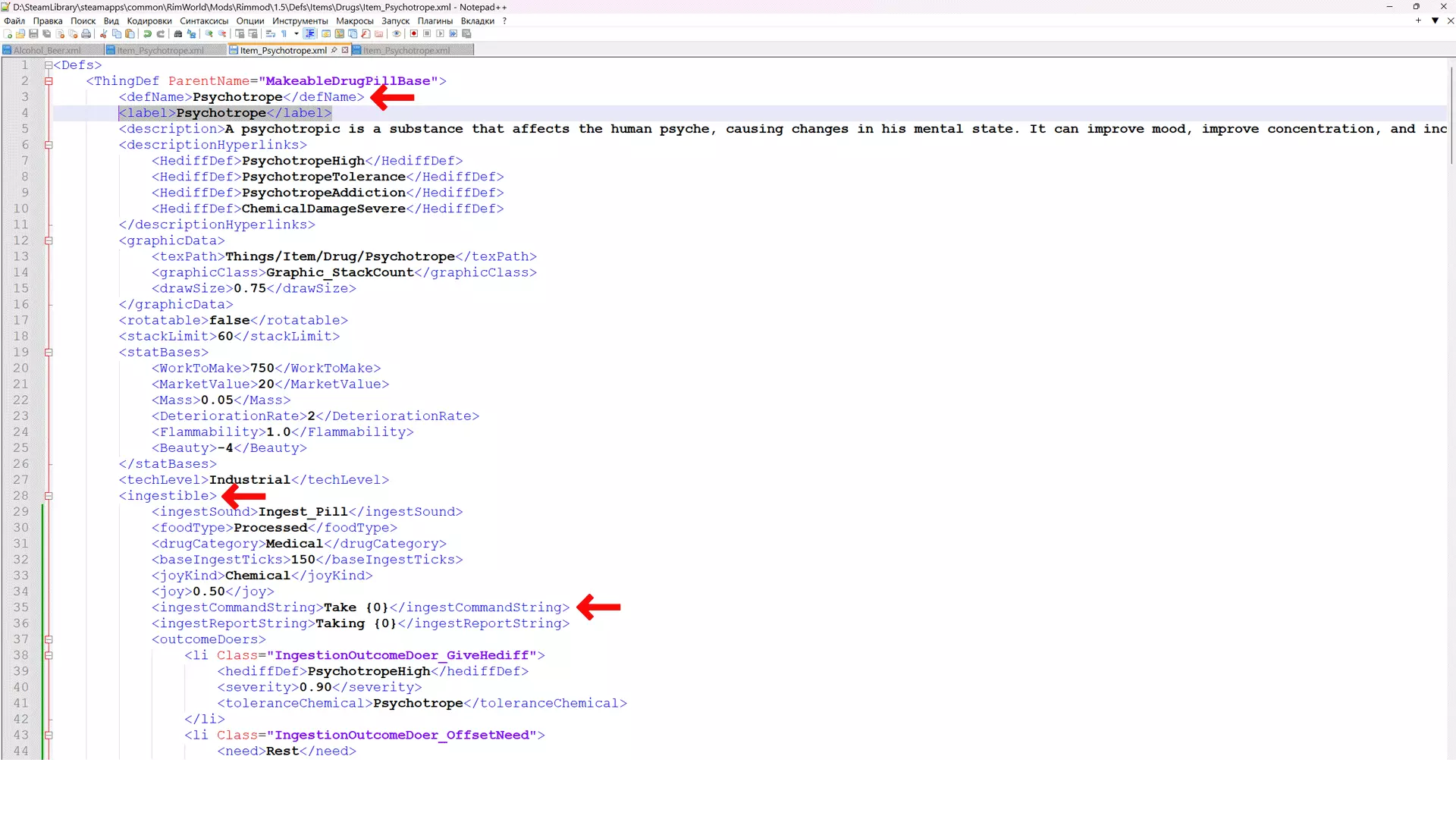Click the Open file folder icon

point(20,34)
